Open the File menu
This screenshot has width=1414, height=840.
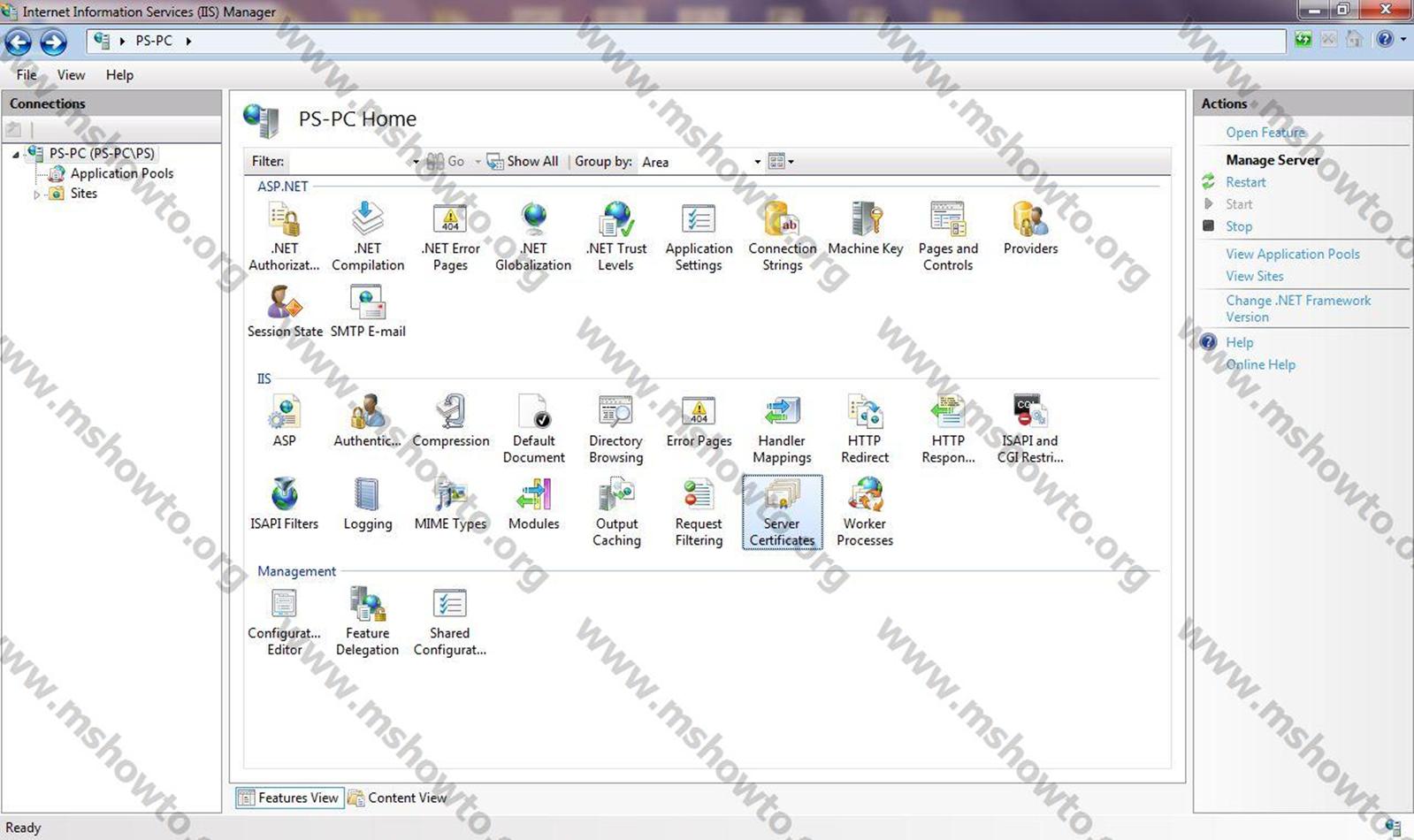click(x=27, y=75)
